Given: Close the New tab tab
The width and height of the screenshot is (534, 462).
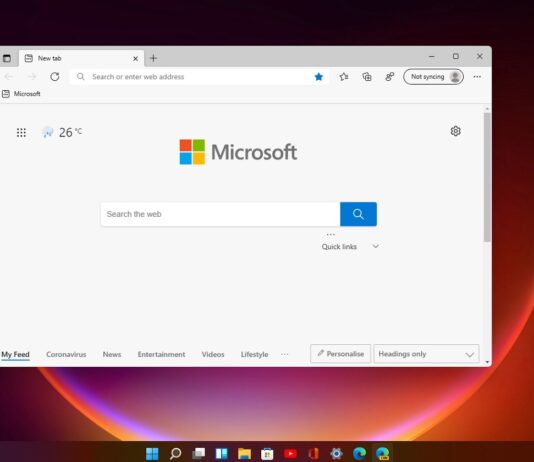Looking at the screenshot, I should [x=135, y=59].
